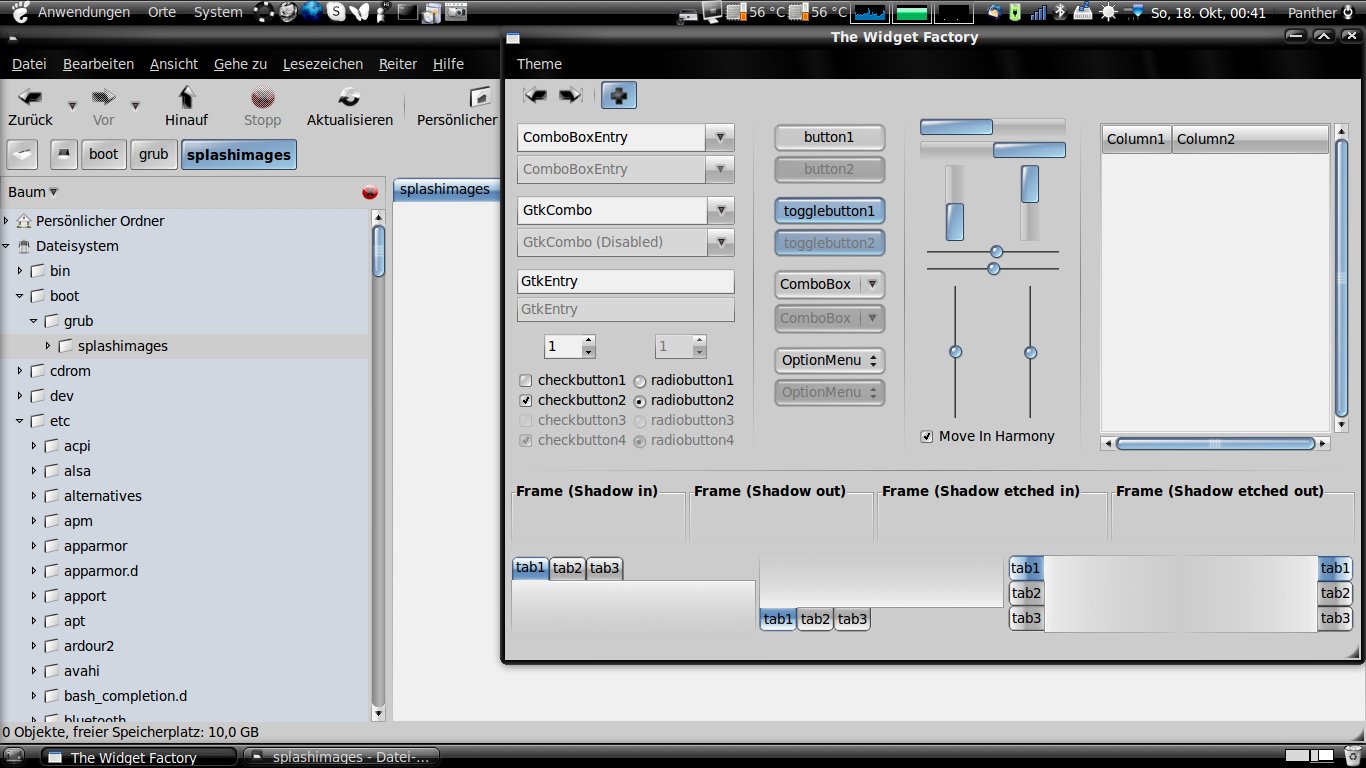Click the up arrow of the enabled spin button
This screenshot has height=768, width=1366.
click(588, 341)
